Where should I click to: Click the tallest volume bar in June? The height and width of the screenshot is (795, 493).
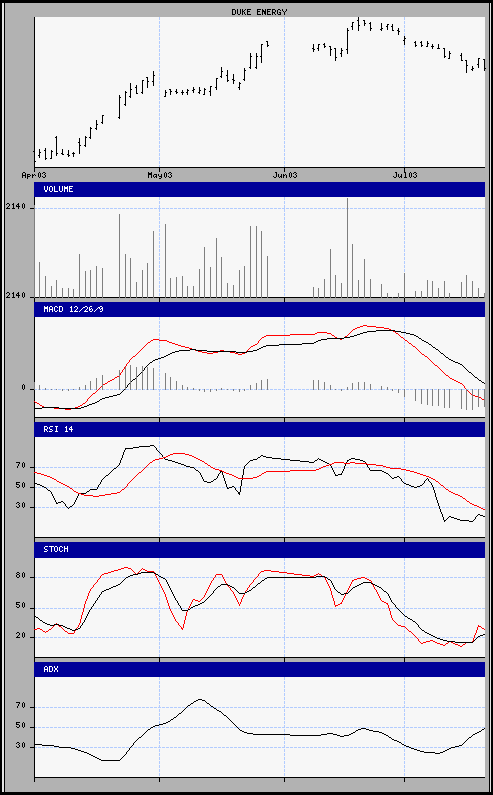347,247
